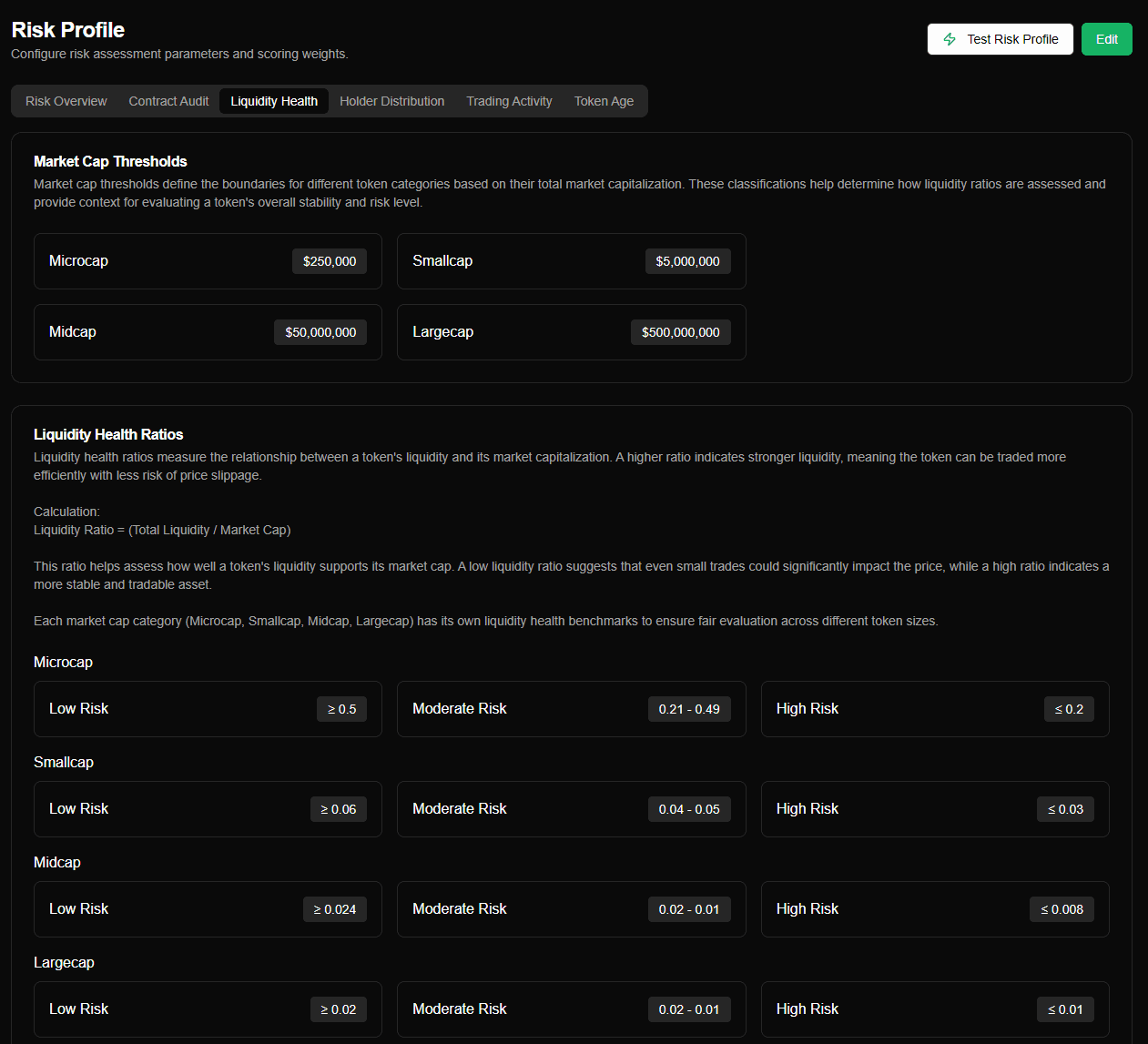Select the Smallcap Low Risk ≥0.06 value
Viewport: 1148px width, 1044px height.
tap(338, 808)
